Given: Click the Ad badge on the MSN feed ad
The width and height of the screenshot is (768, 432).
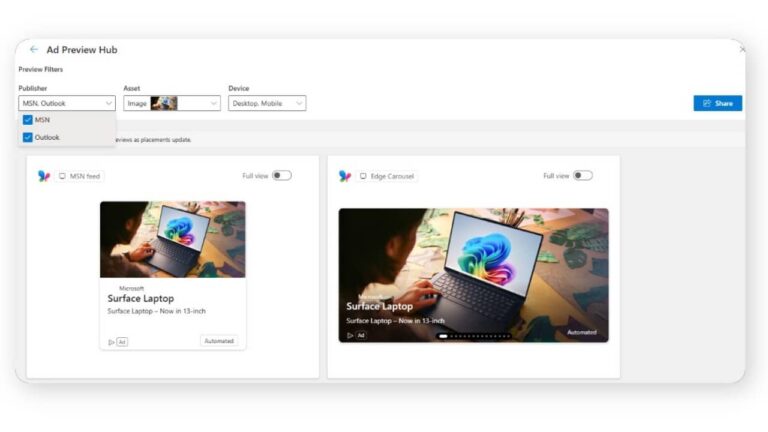Looking at the screenshot, I should pyautogui.click(x=122, y=342).
